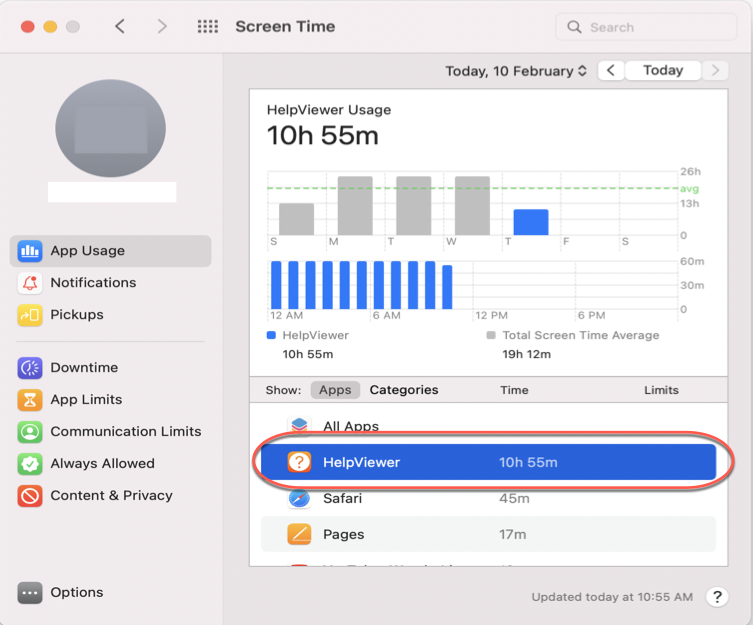Switch to the Categories view tab
The width and height of the screenshot is (753, 625).
[404, 390]
